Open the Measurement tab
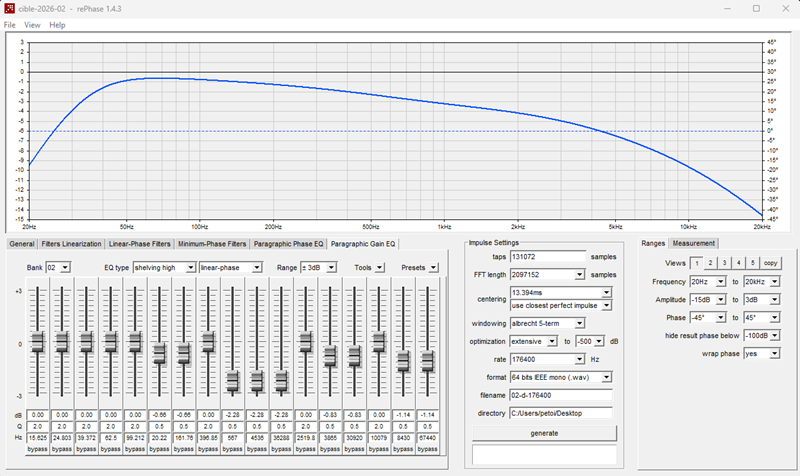 [x=694, y=243]
